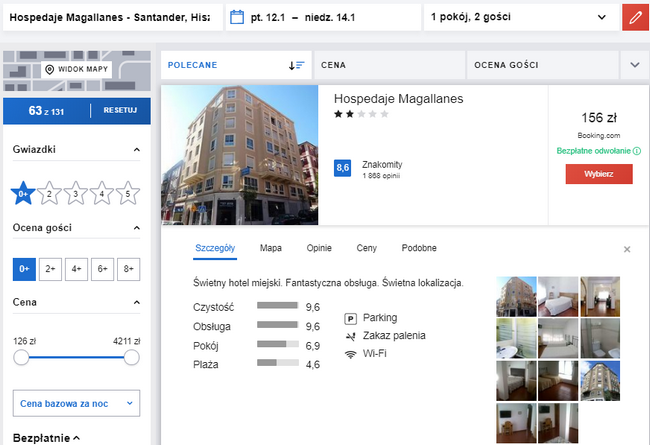Viewport: 650px width, 445px height.
Task: Switch to the Mapa tab
Action: pos(270,248)
